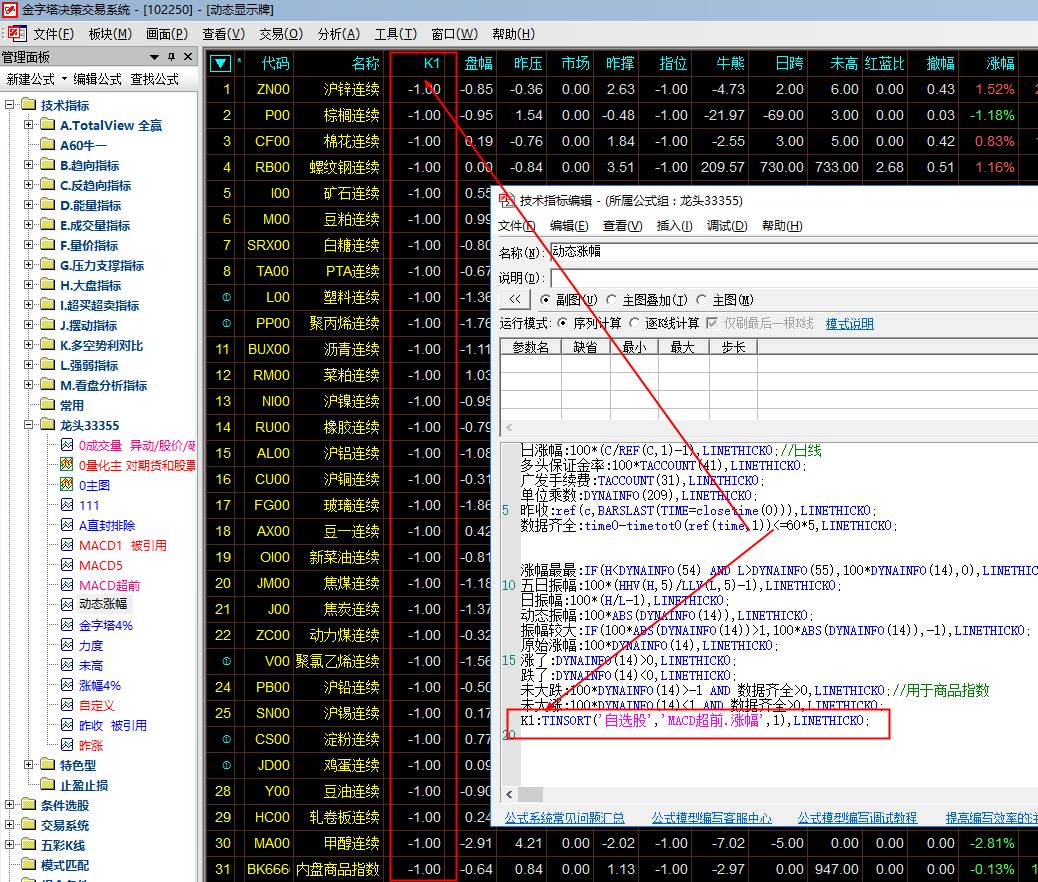Select 0量化主 formula icon

coord(67,465)
